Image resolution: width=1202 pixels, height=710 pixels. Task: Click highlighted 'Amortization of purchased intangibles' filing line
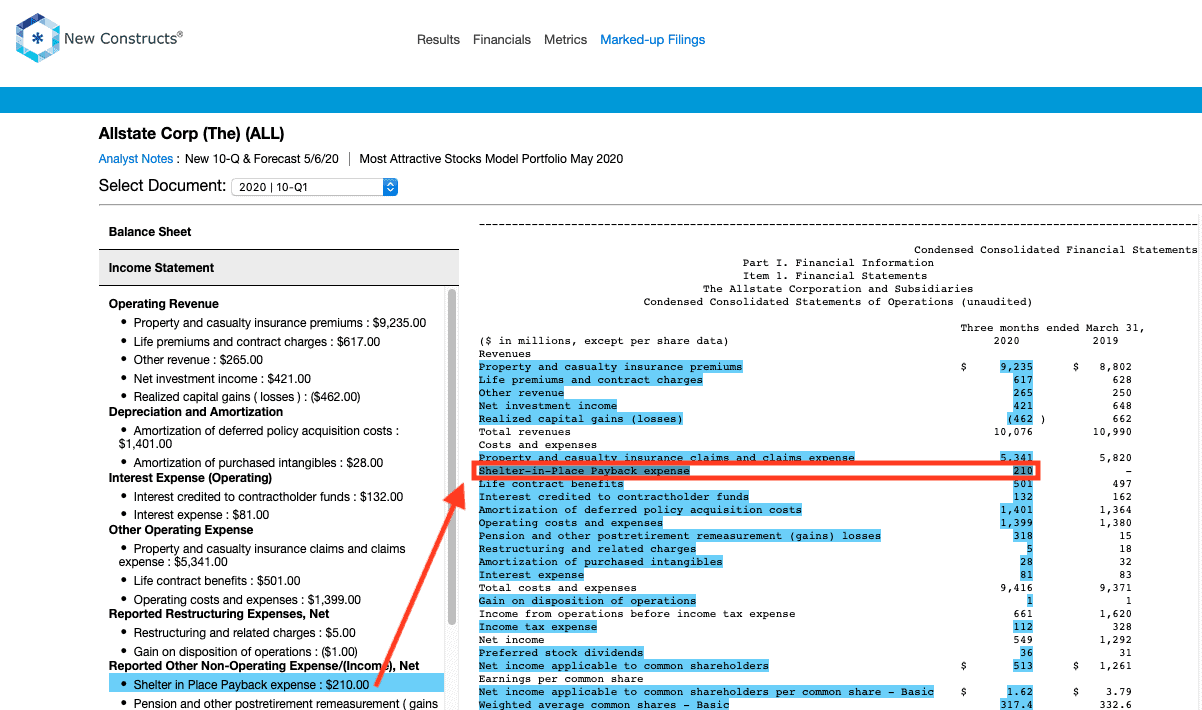click(600, 562)
